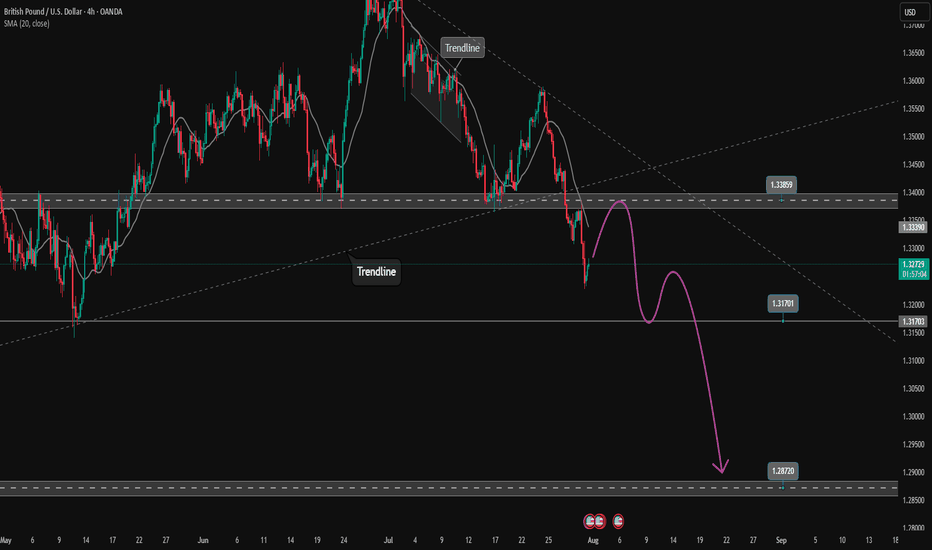Select the SMA (20, close) indicator legend
Viewport: 932px width, 550px height.
click(27, 24)
